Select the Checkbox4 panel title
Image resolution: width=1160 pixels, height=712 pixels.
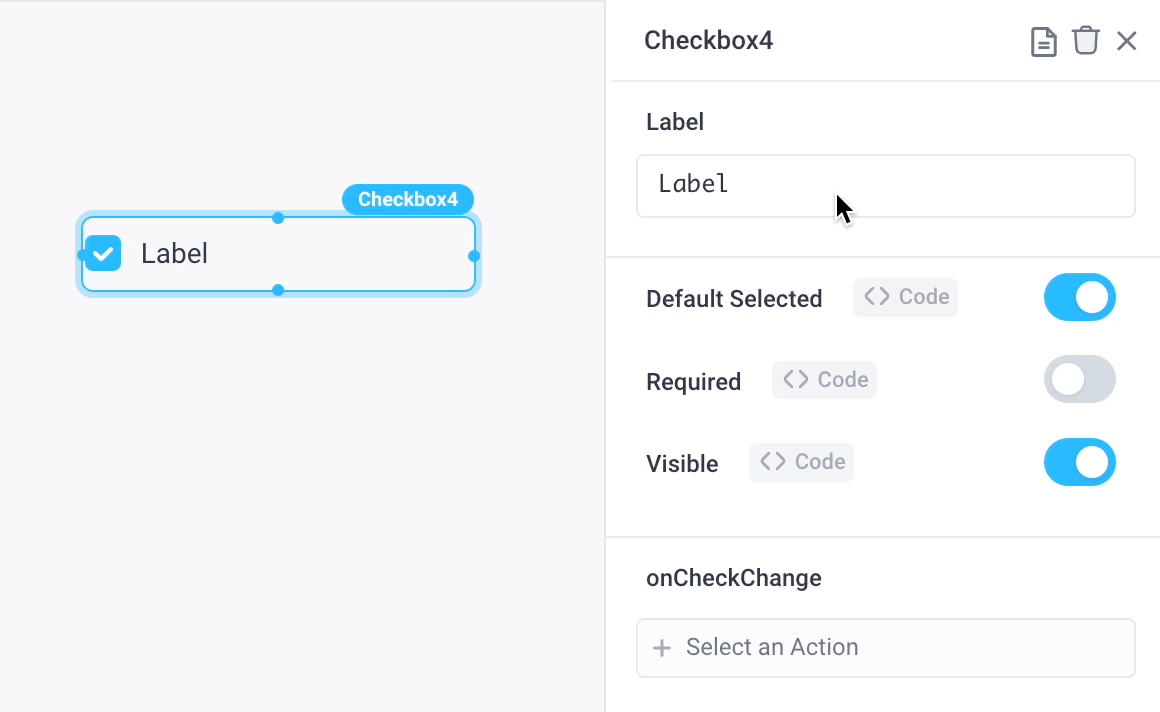pyautogui.click(x=708, y=40)
